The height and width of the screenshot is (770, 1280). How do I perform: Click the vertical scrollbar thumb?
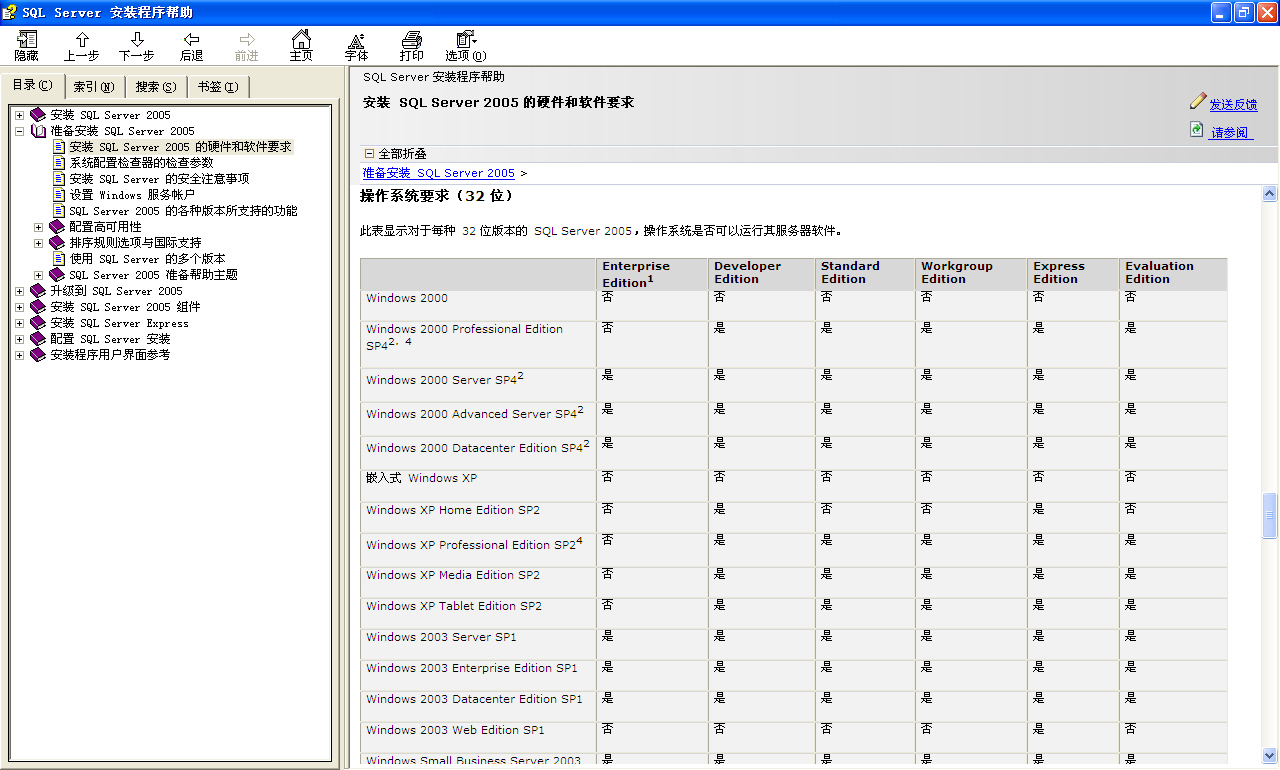1270,516
